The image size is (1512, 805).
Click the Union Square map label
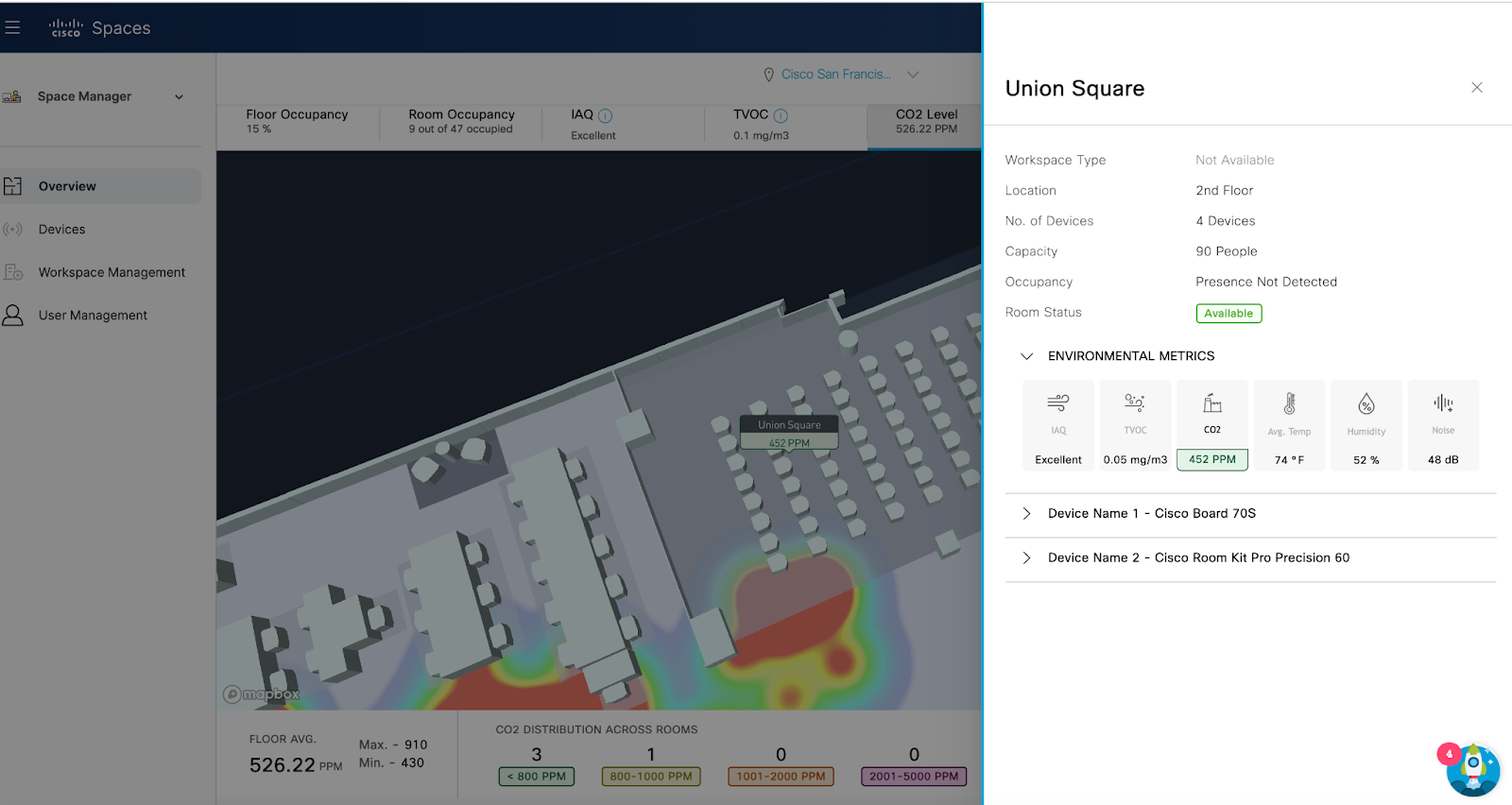tap(789, 425)
